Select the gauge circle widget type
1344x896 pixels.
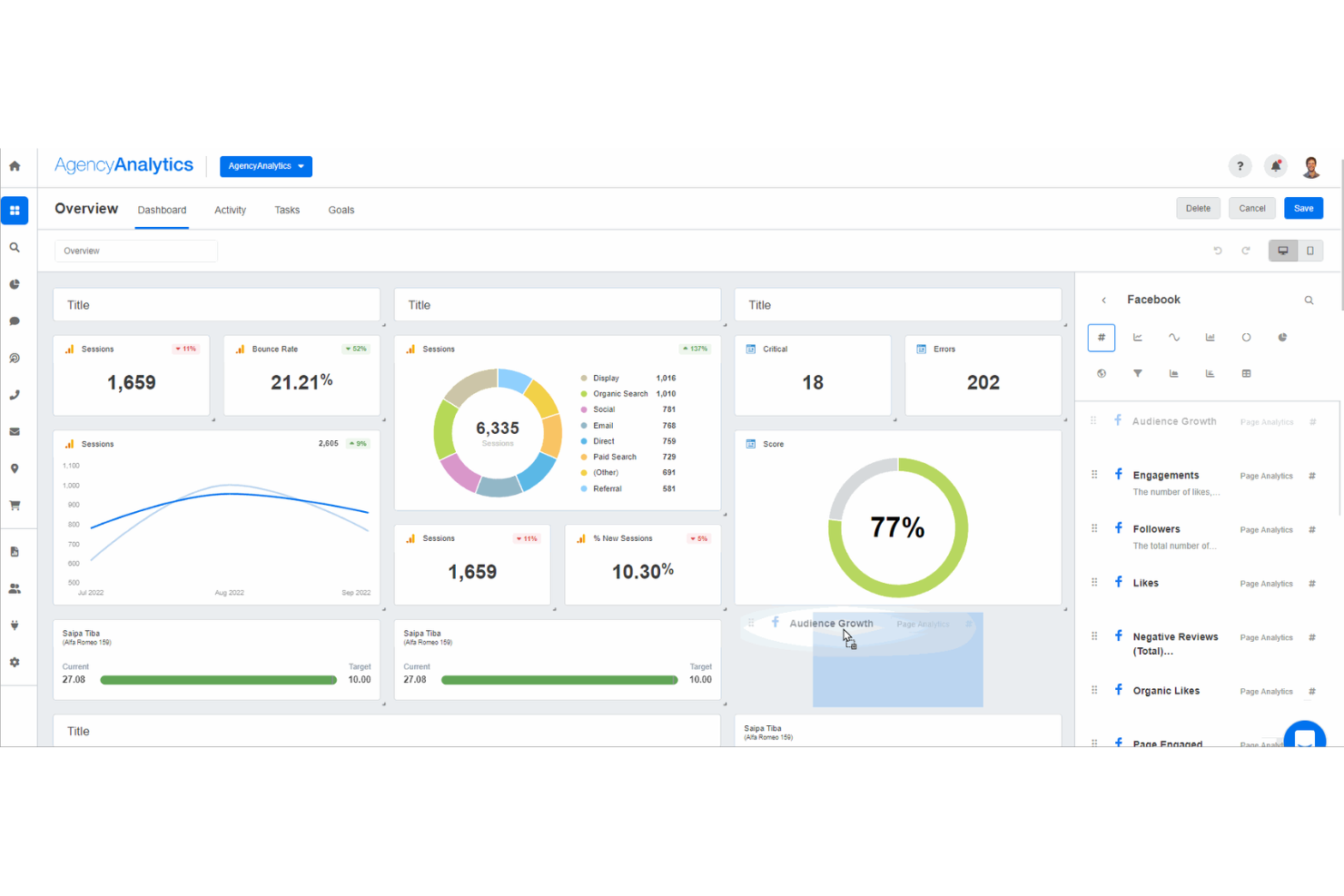(x=1247, y=337)
